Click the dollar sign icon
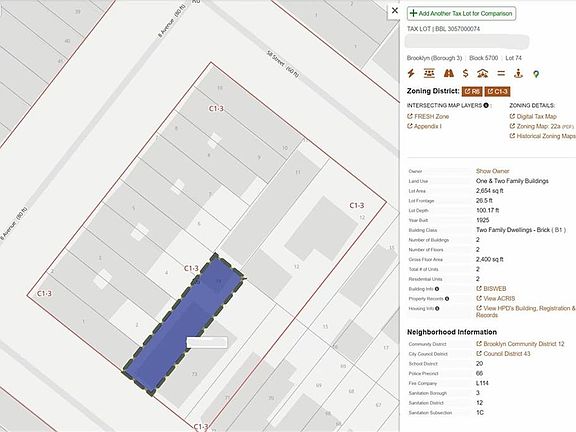 pos(465,73)
